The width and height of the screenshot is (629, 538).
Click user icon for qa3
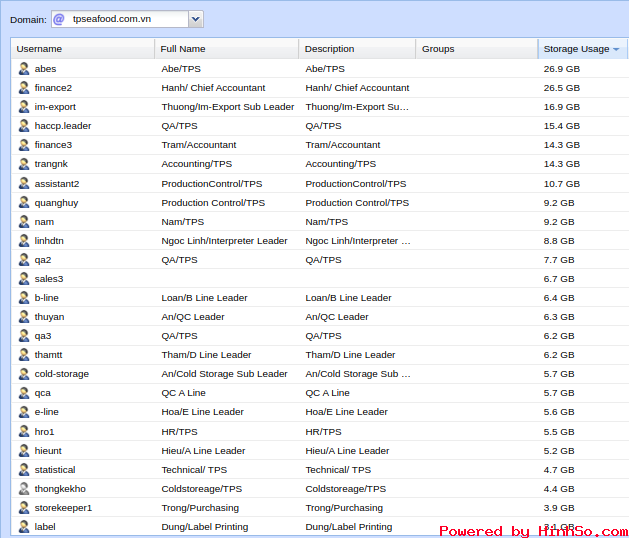coord(24,336)
